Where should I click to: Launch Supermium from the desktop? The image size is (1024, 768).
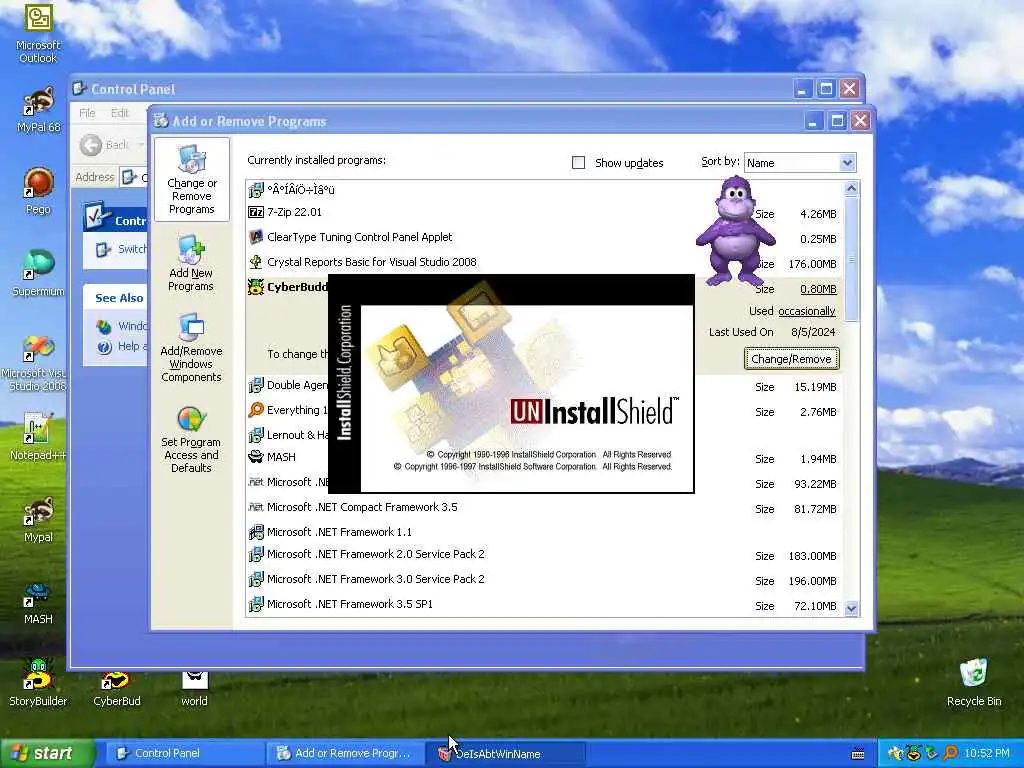(38, 273)
